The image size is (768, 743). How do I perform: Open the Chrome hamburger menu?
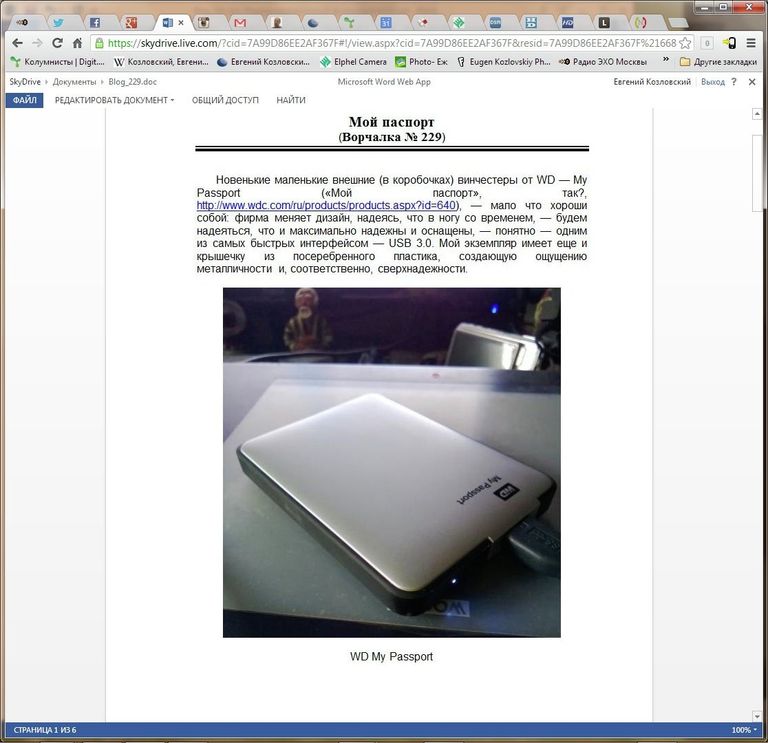[751, 43]
